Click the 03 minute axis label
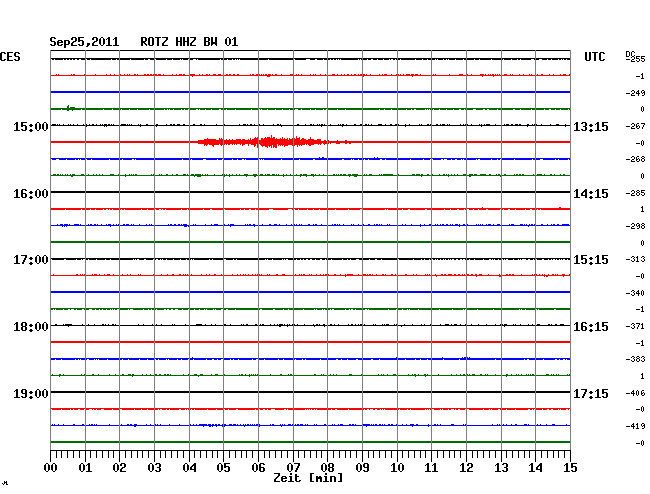Viewport: 650px width, 494px height. [155, 467]
